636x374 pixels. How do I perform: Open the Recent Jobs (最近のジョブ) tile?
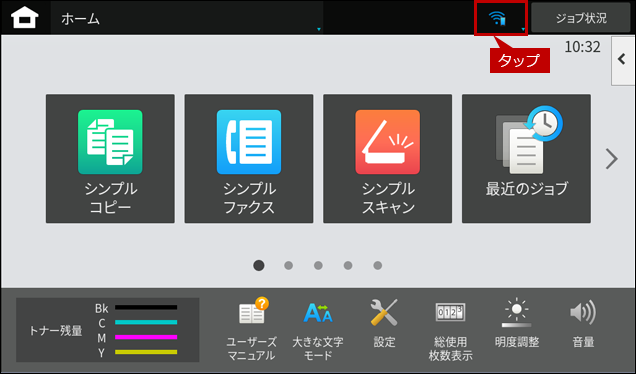pyautogui.click(x=526, y=159)
